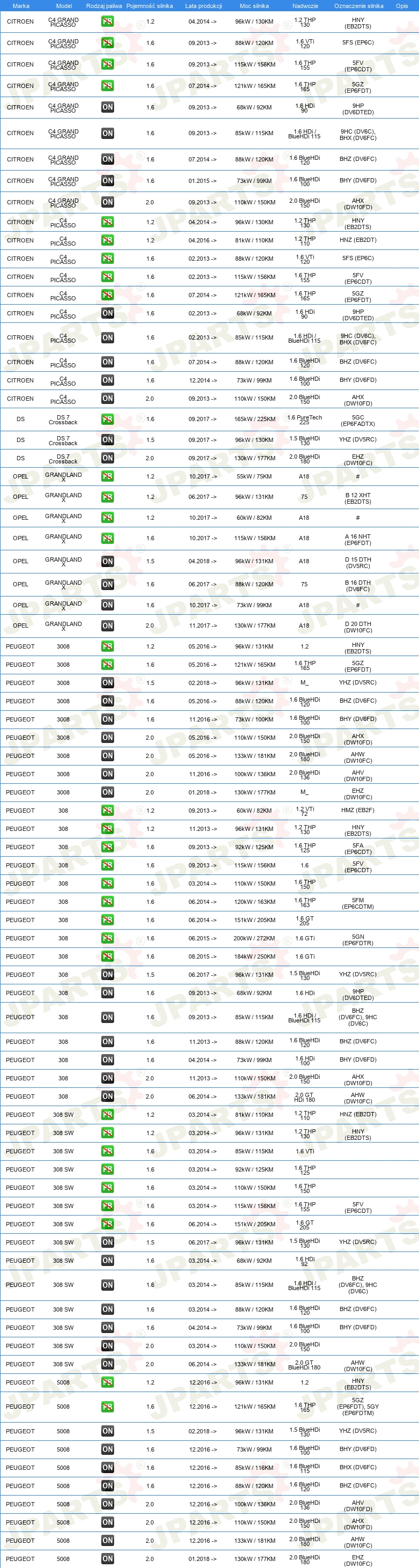Viewport: 419px width, 1568px height.
Task: Click PB icon in Peugeot 5008 HNY (EB2DTS) row
Action: 108,1382
